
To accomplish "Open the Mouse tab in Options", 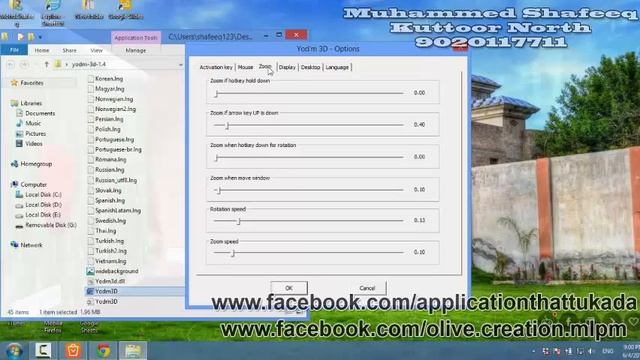I will (245, 67).
